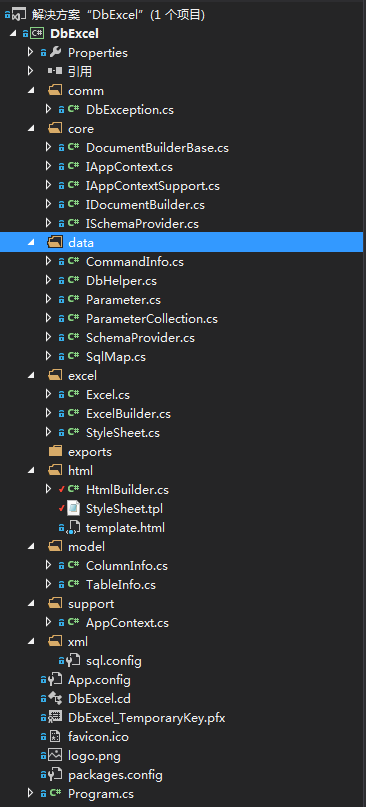The width and height of the screenshot is (366, 807).
Task: Select the SchemaProvider.cs file name
Action: click(140, 338)
